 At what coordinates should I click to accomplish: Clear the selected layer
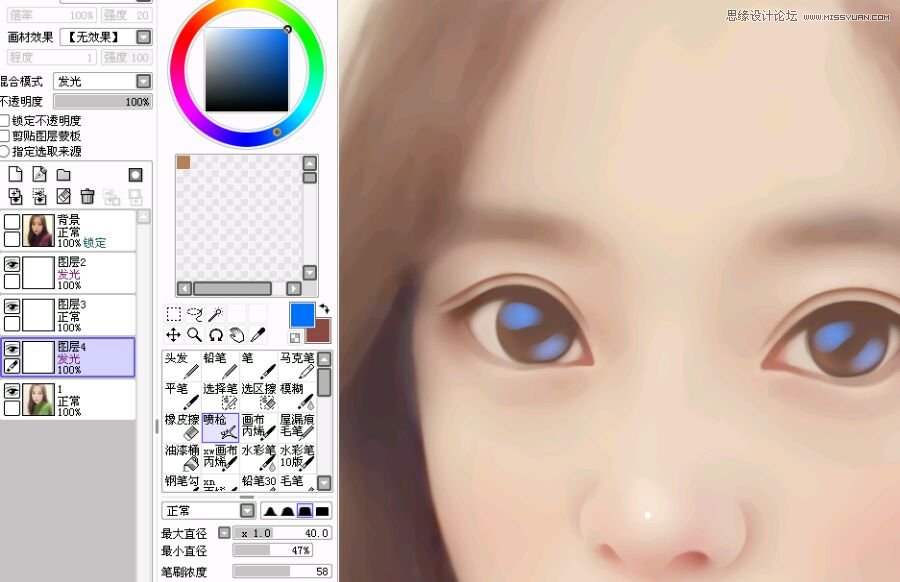pyautogui.click(x=63, y=197)
